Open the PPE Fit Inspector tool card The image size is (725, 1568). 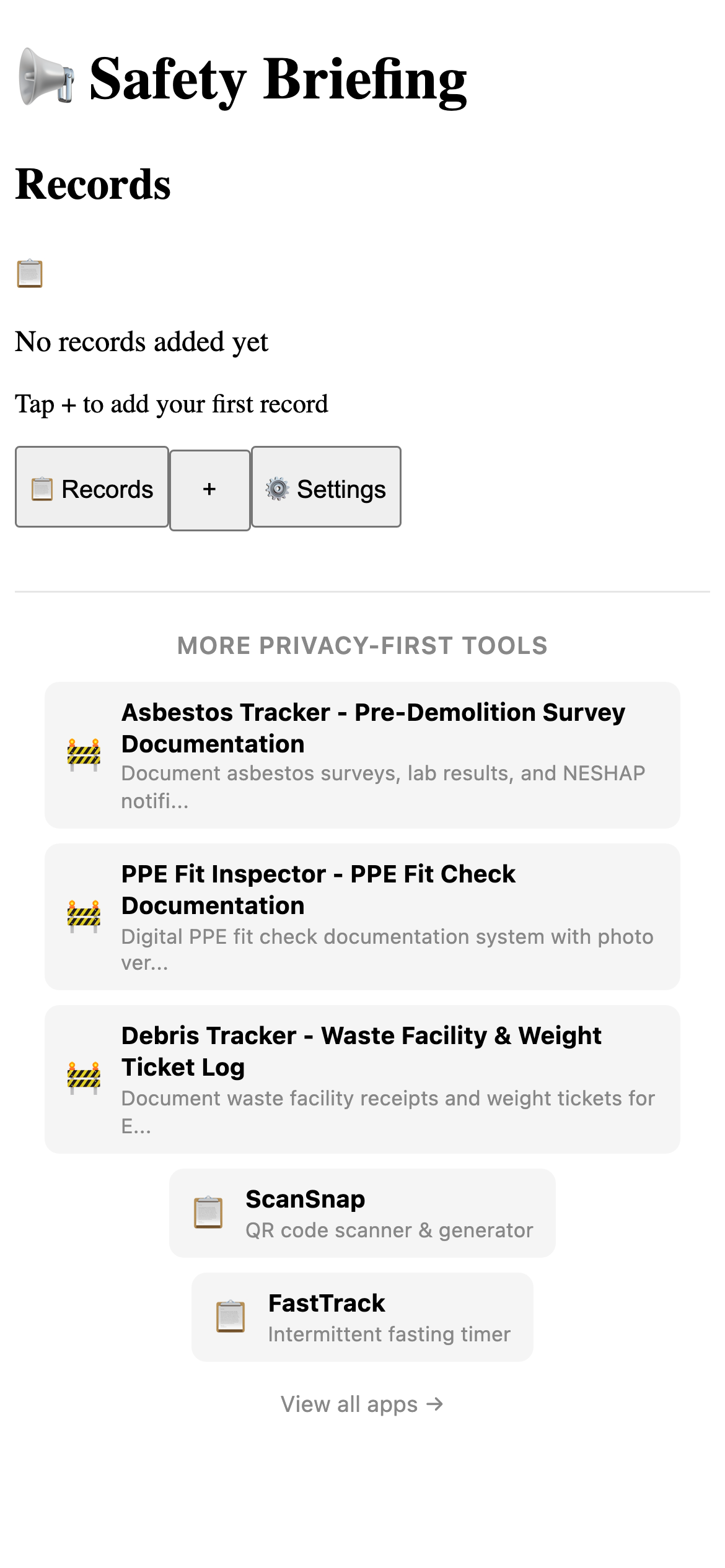pos(362,917)
